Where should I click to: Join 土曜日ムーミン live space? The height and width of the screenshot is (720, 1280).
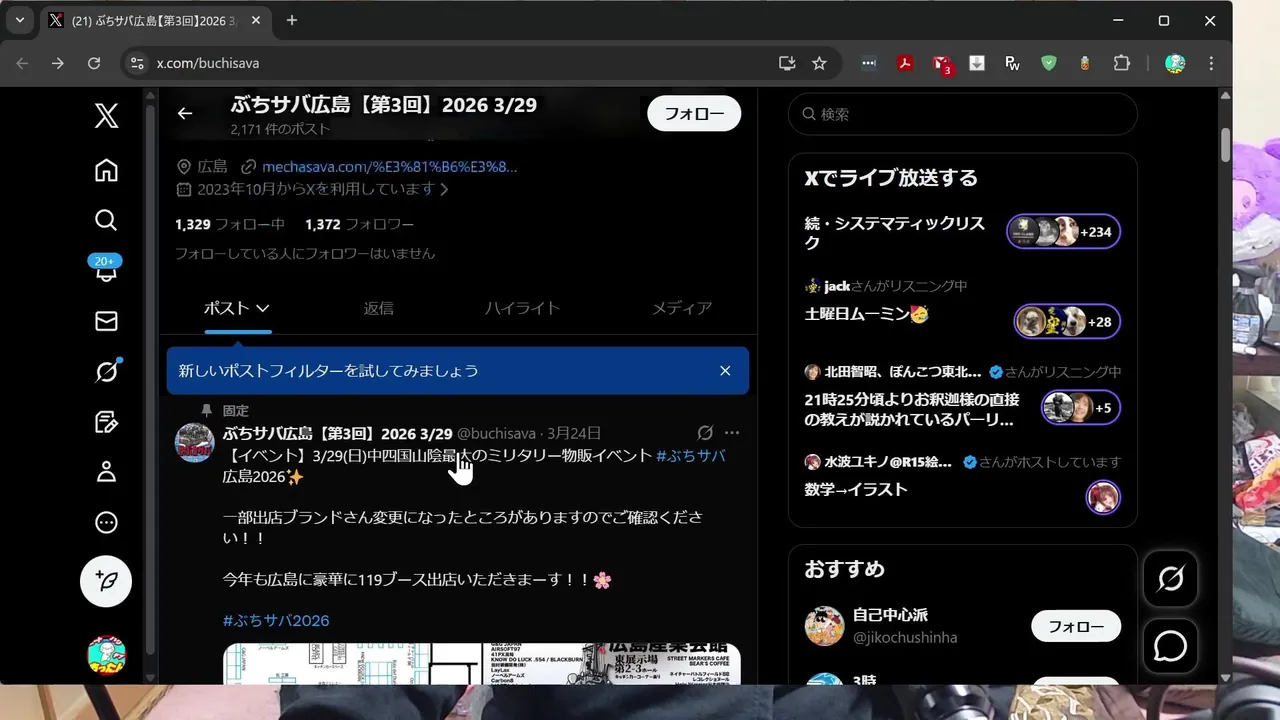coord(962,312)
